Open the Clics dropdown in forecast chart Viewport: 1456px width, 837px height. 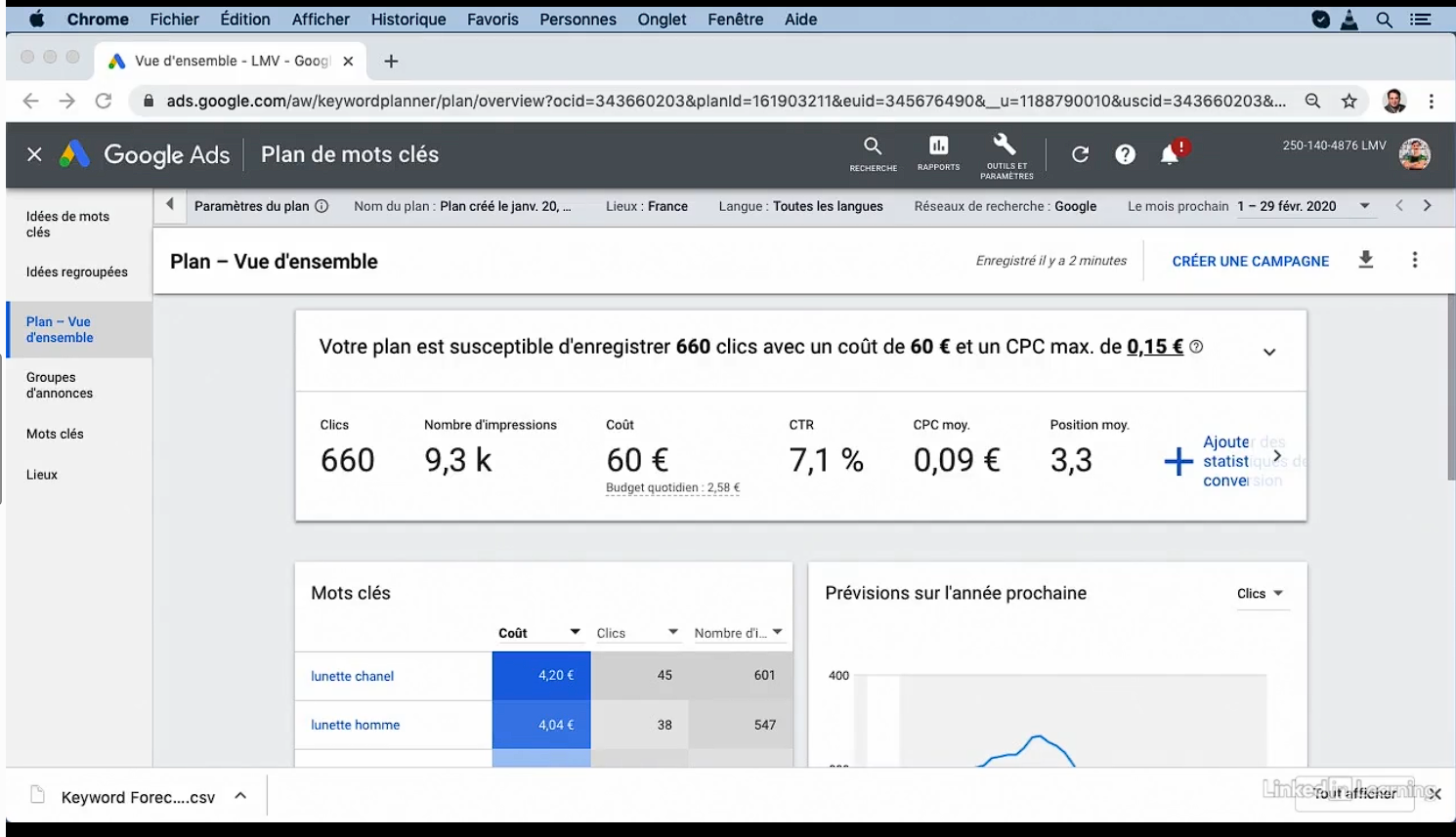click(1260, 594)
